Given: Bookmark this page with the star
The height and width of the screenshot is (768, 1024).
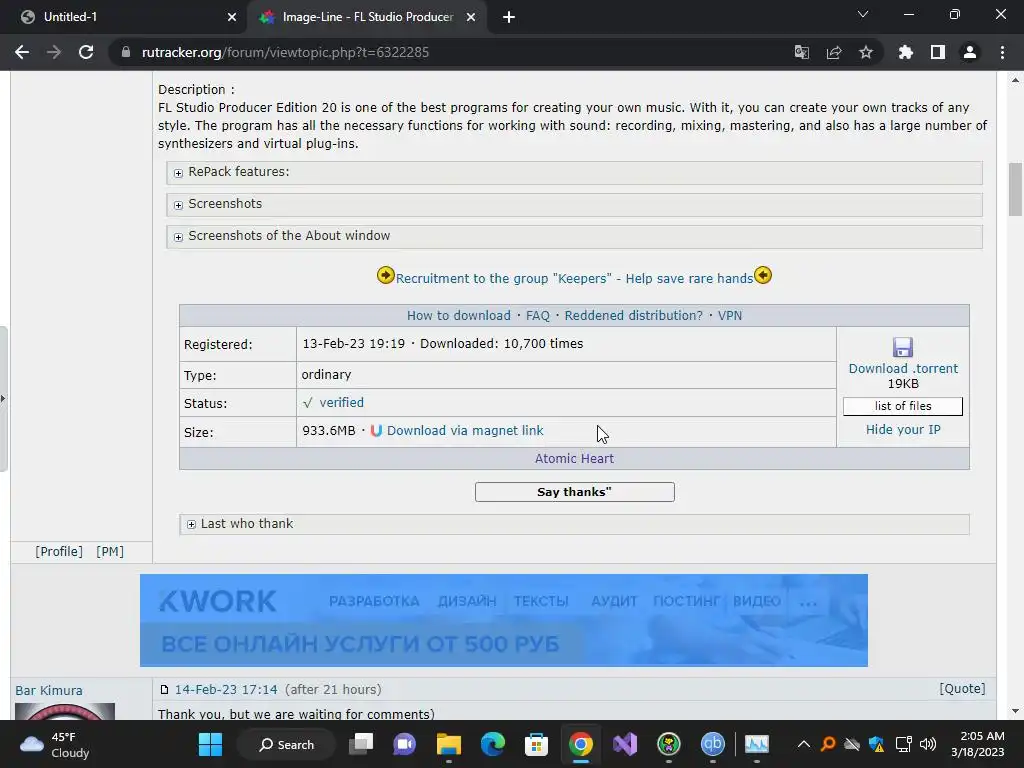Looking at the screenshot, I should 866,52.
